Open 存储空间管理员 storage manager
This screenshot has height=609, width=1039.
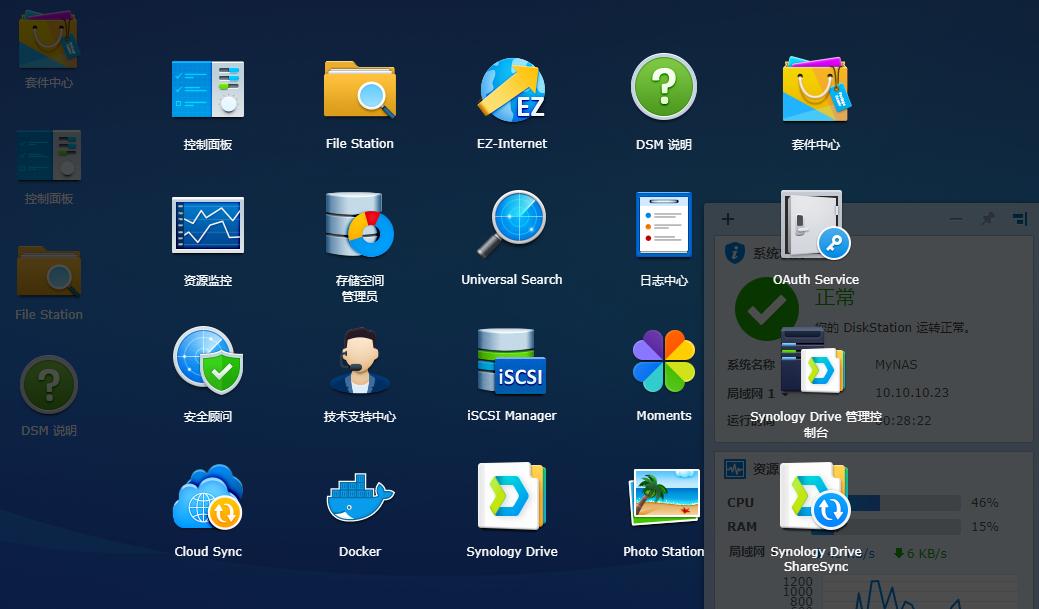(x=360, y=225)
